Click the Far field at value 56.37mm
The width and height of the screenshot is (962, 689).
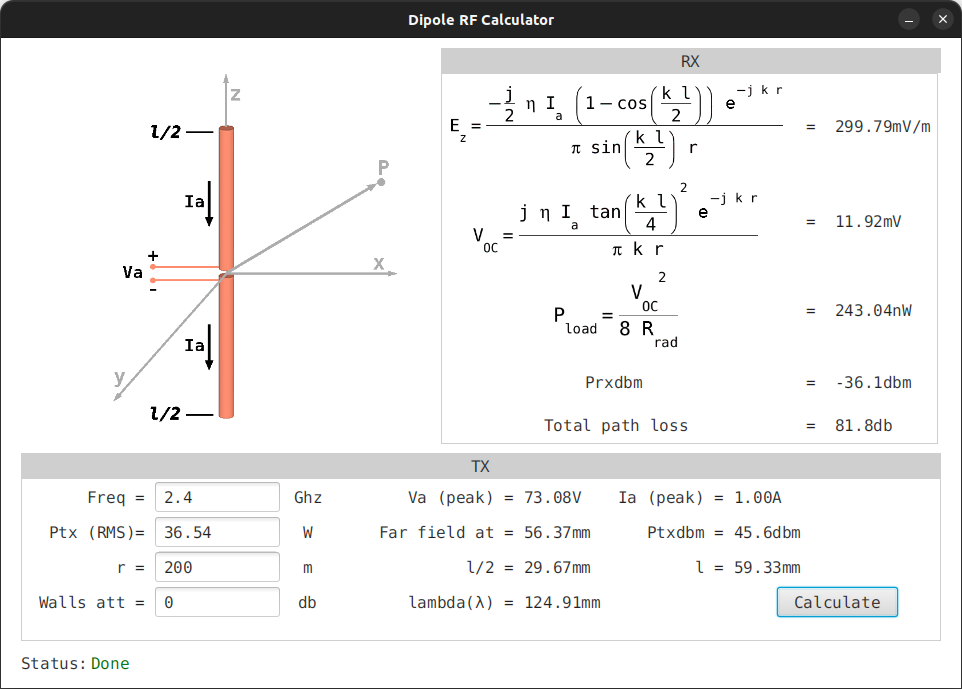(557, 533)
